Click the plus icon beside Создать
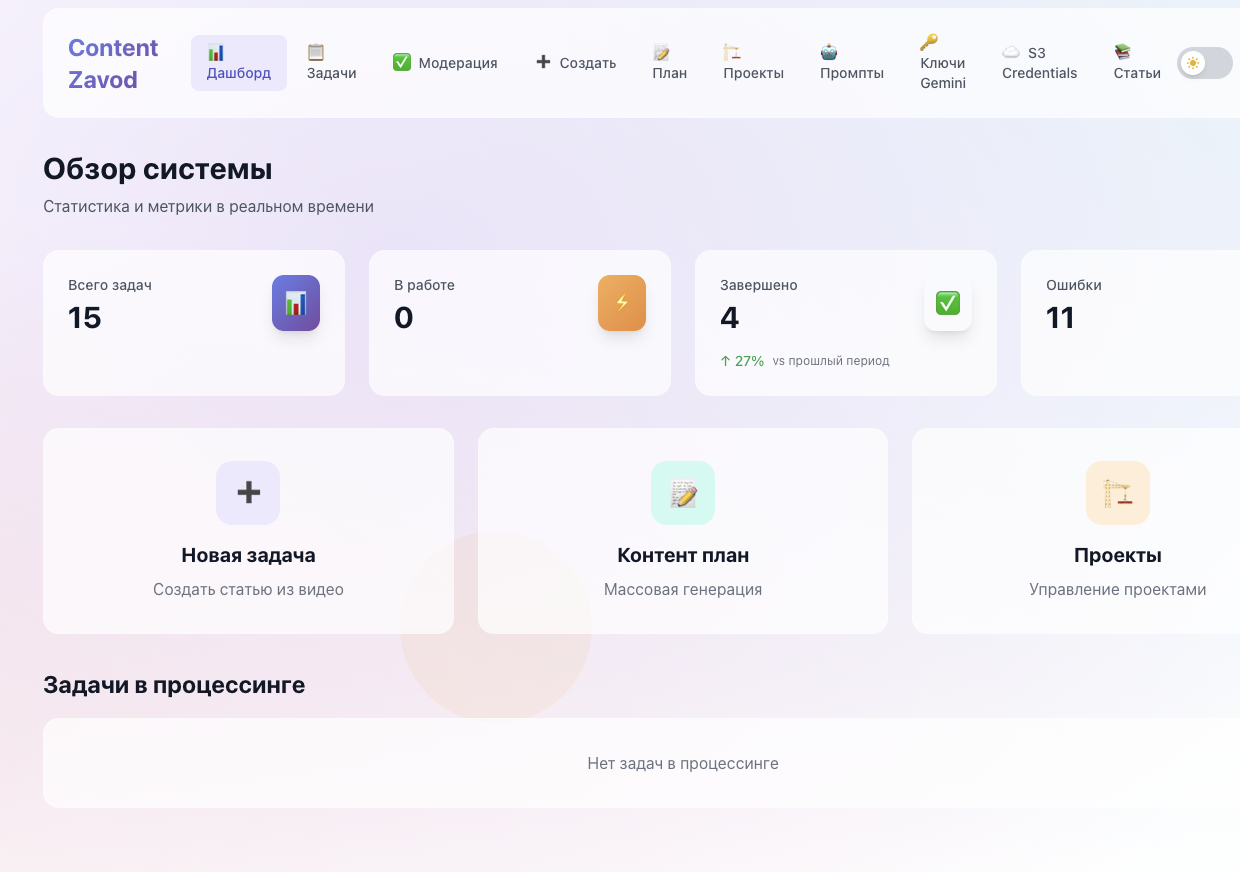 point(543,62)
